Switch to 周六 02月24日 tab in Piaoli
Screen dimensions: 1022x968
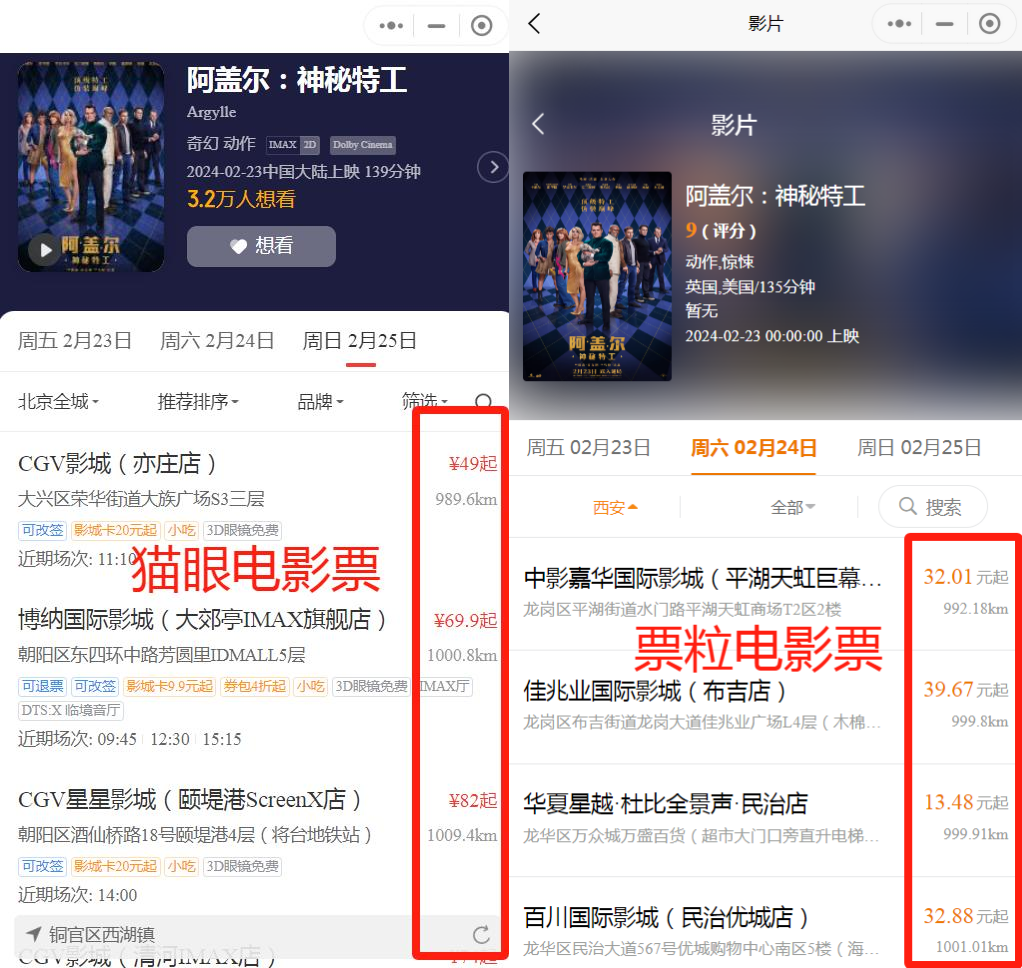(753, 448)
